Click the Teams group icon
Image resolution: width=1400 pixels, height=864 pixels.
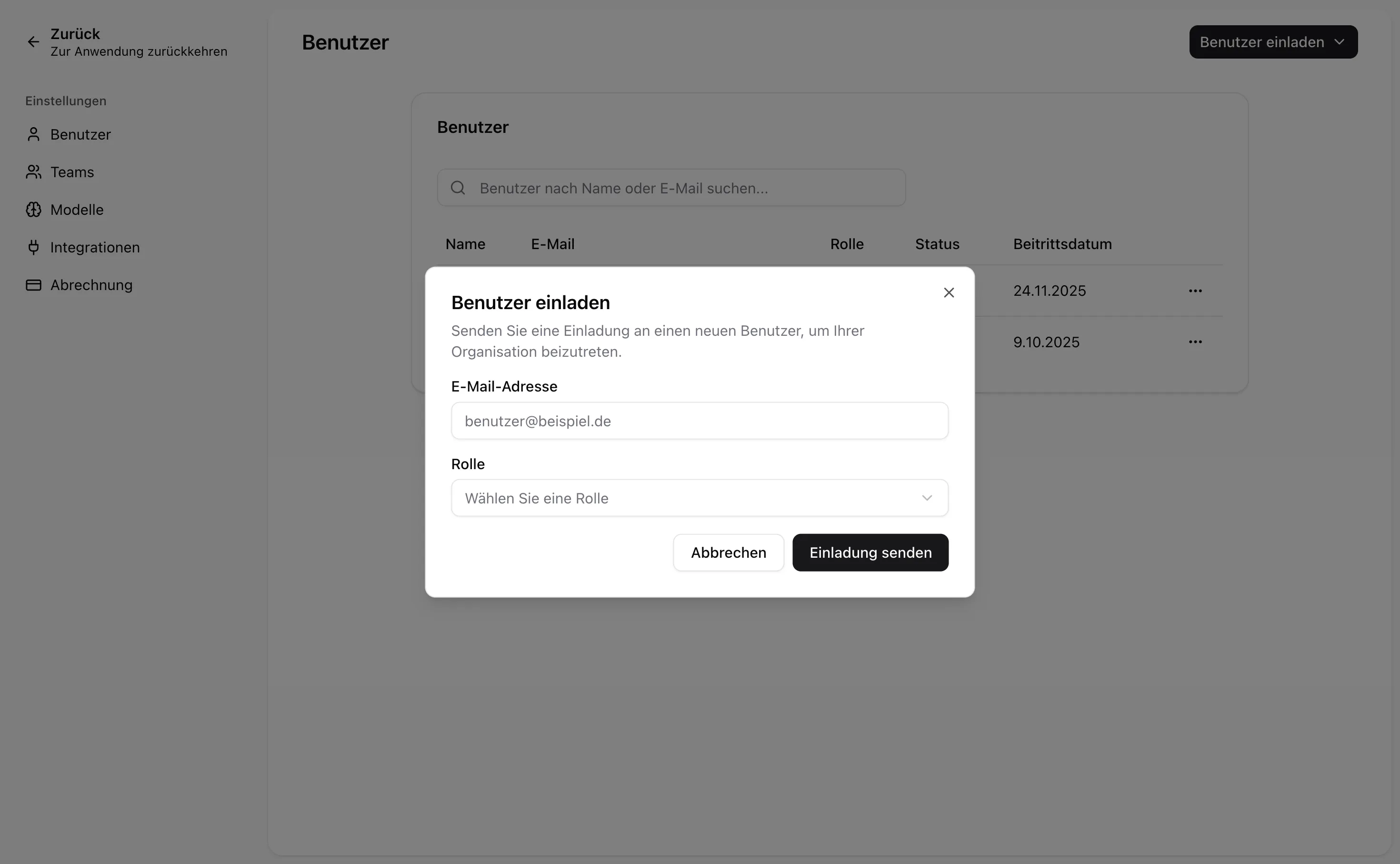click(x=33, y=172)
